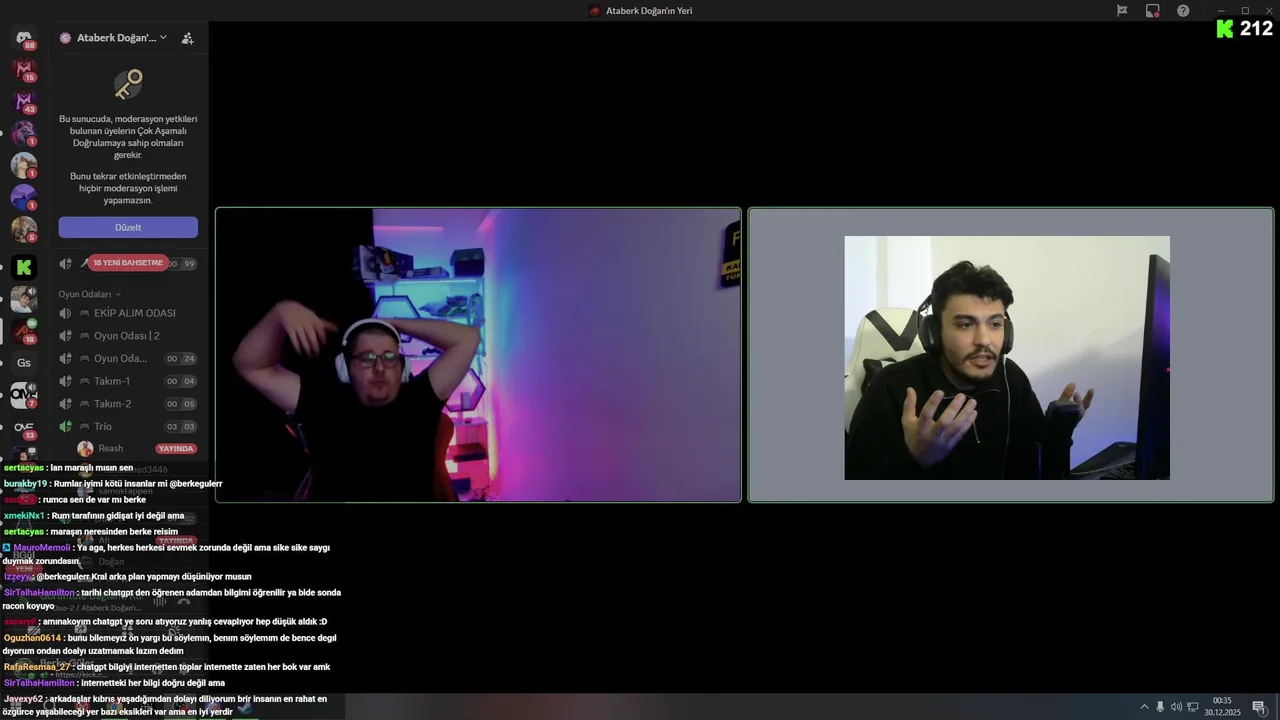Open the taskbar volume control

point(1176,707)
